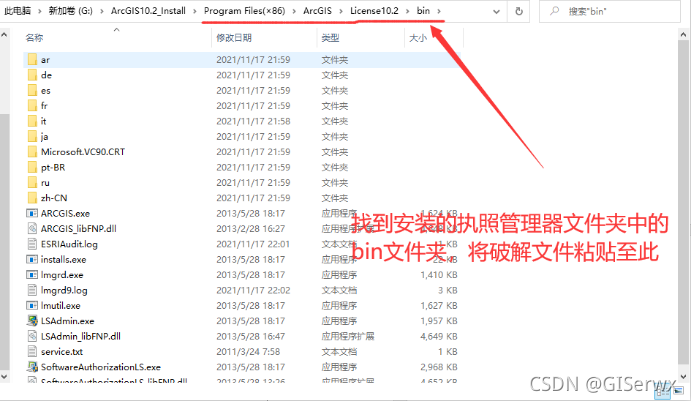Select ARCGIS_libFNP.dll file icon
692x402 pixels.
click(x=32, y=229)
